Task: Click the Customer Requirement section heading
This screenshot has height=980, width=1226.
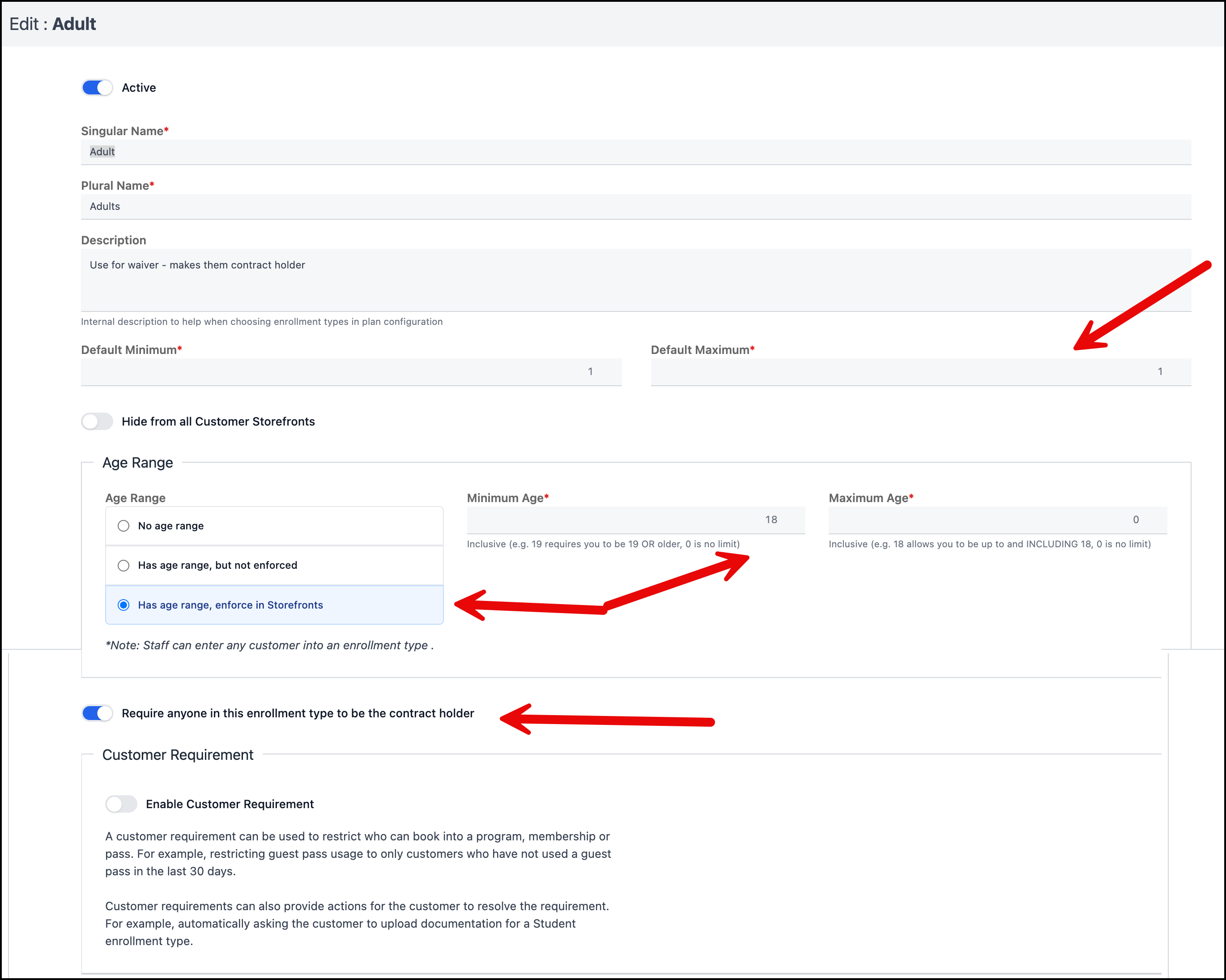Action: [178, 755]
